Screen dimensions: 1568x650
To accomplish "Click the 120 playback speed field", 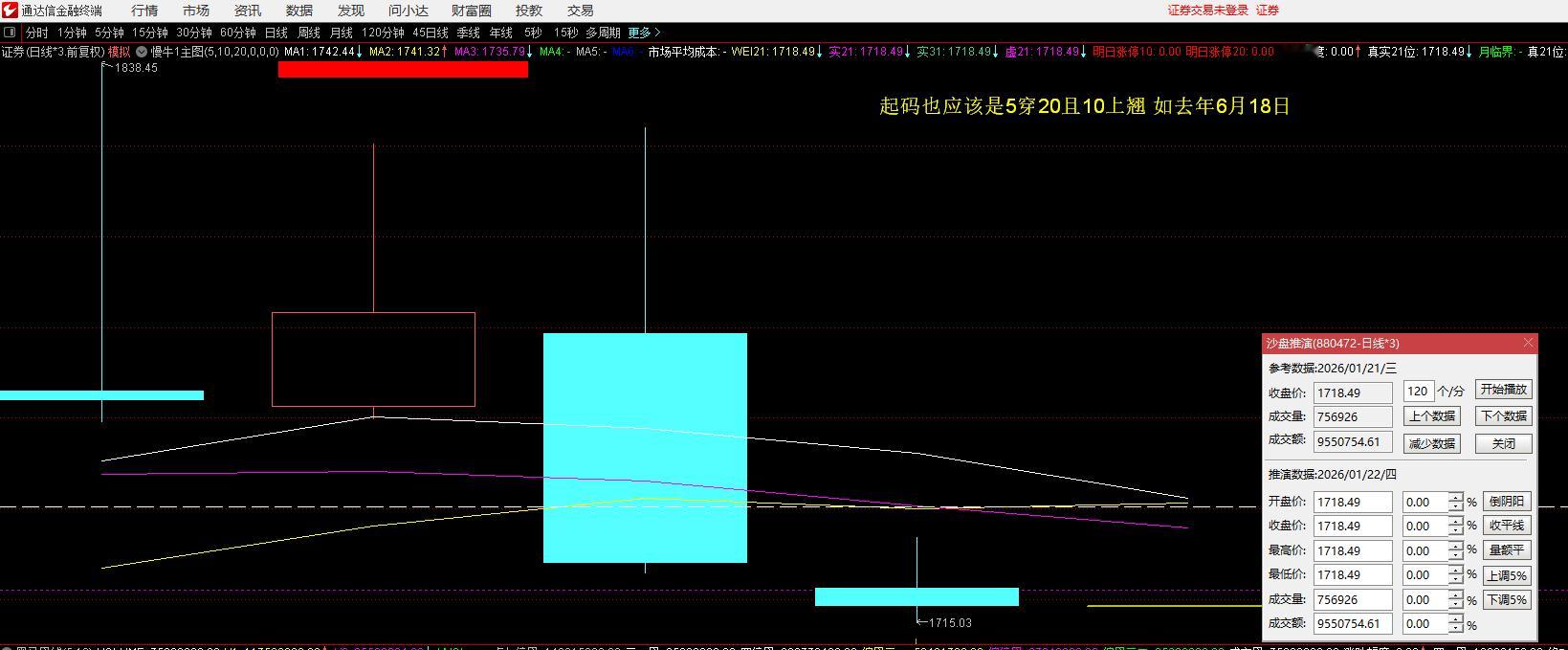I will pos(1418,391).
